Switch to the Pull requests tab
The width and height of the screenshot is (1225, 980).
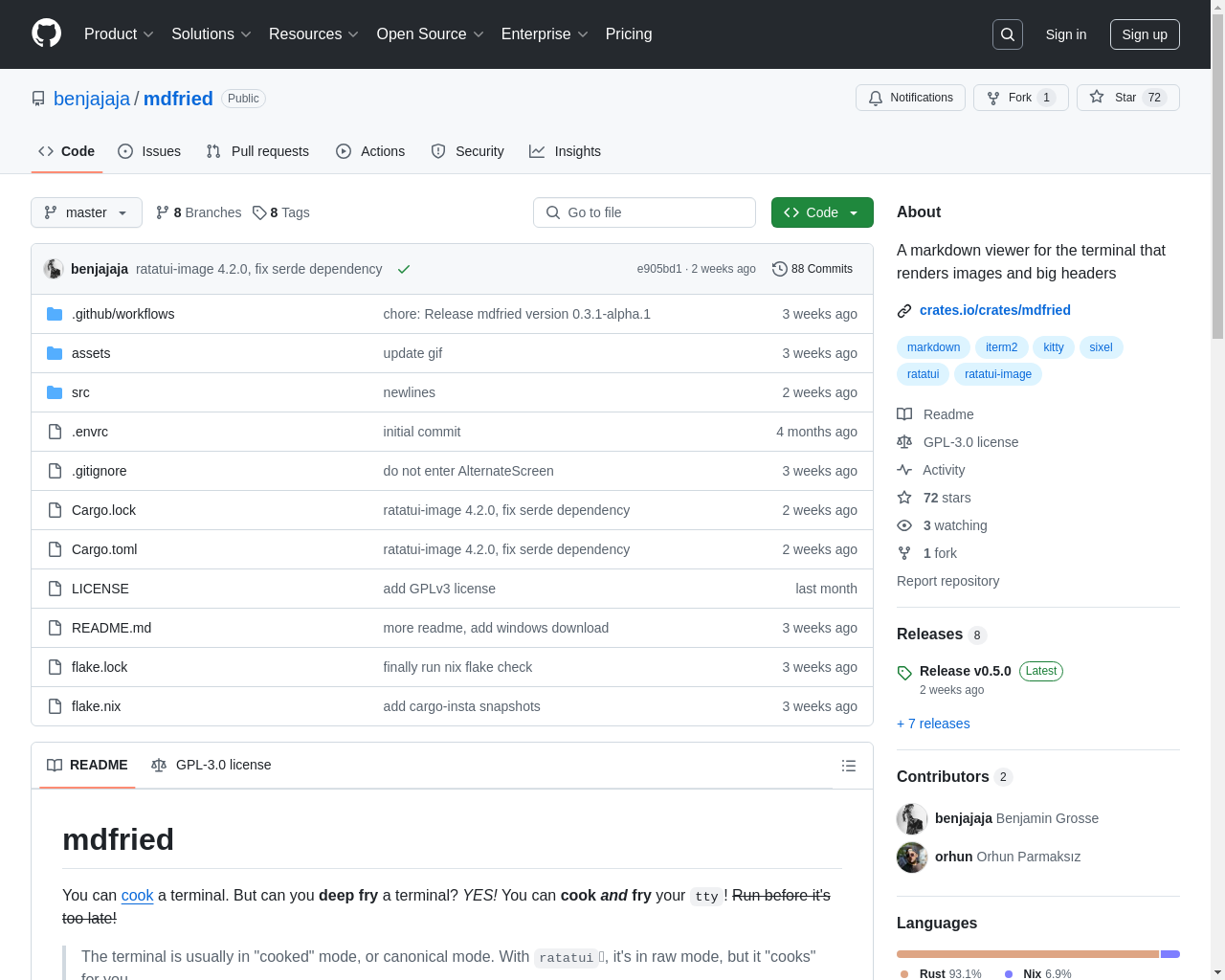(257, 151)
